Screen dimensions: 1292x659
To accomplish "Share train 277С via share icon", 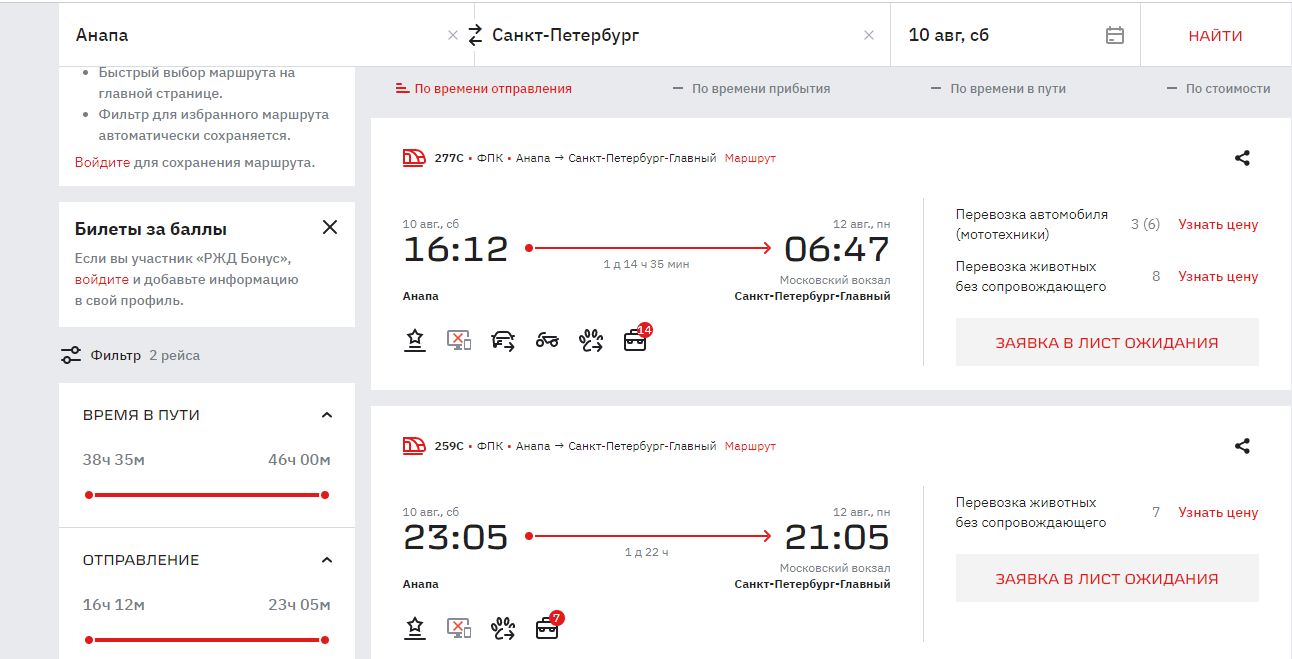I will (x=1242, y=158).
